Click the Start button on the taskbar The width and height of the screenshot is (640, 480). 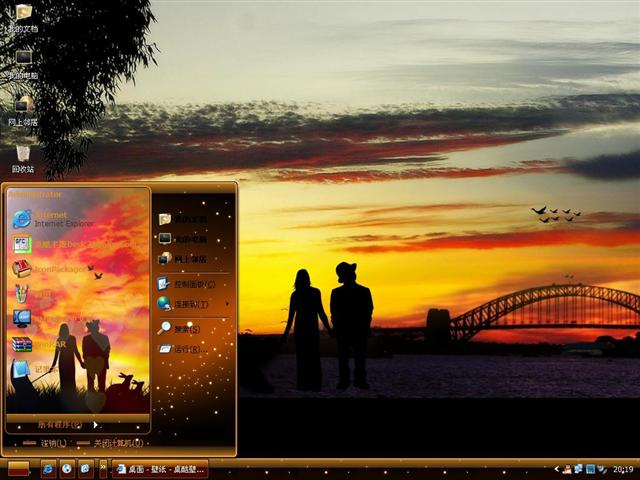(x=18, y=468)
